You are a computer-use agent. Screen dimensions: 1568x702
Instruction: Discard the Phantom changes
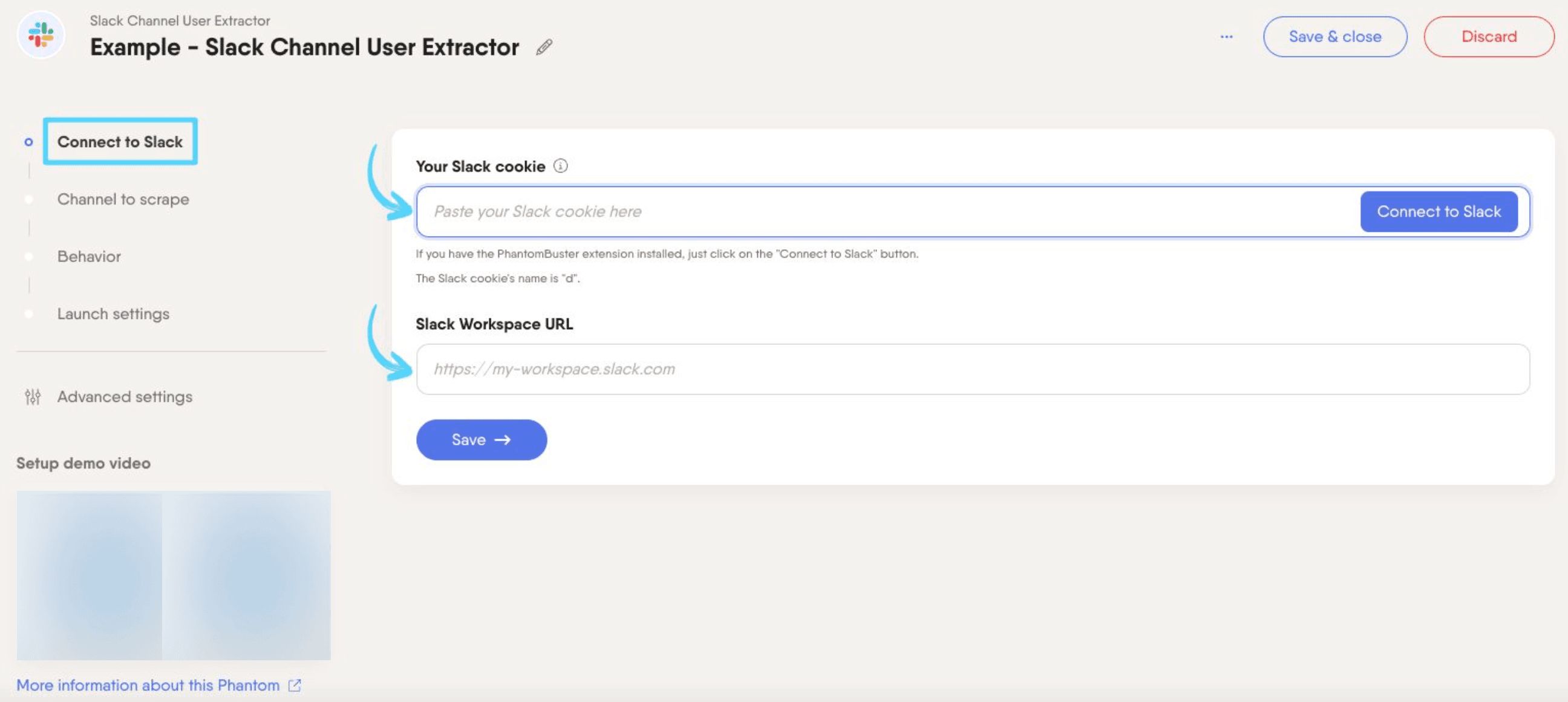tap(1489, 36)
